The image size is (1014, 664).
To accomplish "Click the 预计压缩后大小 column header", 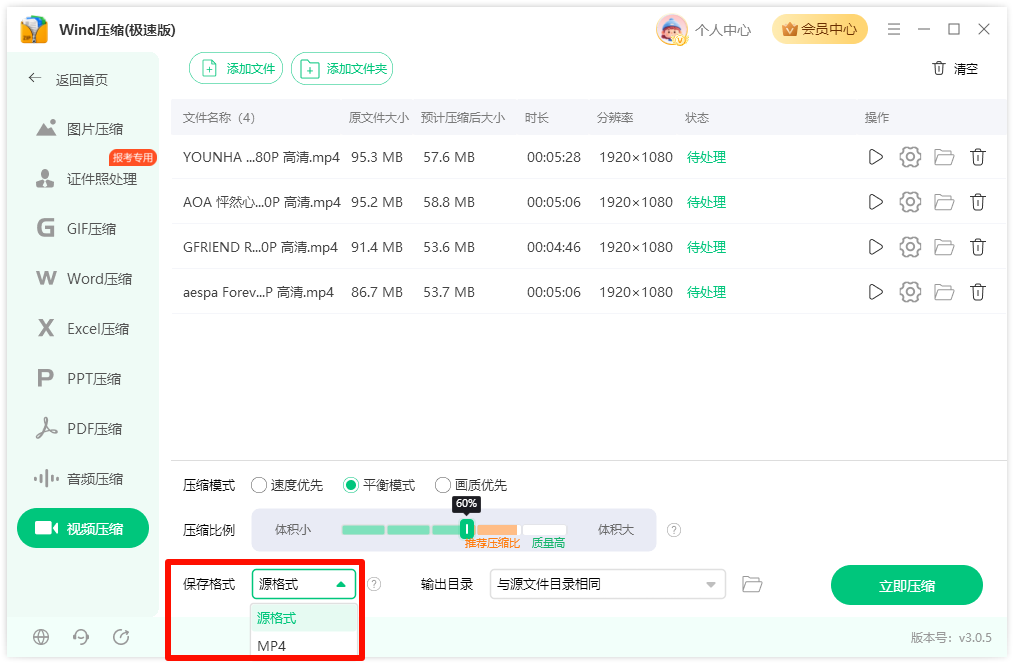I will point(463,118).
